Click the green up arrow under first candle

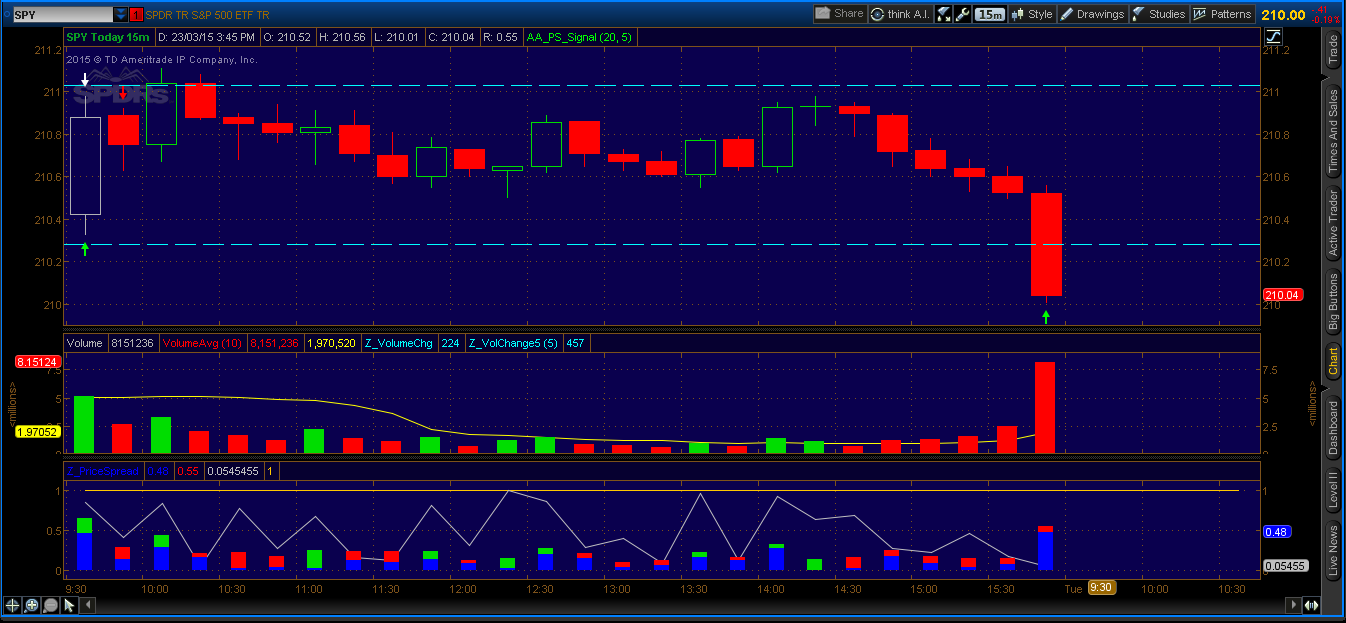[85, 249]
